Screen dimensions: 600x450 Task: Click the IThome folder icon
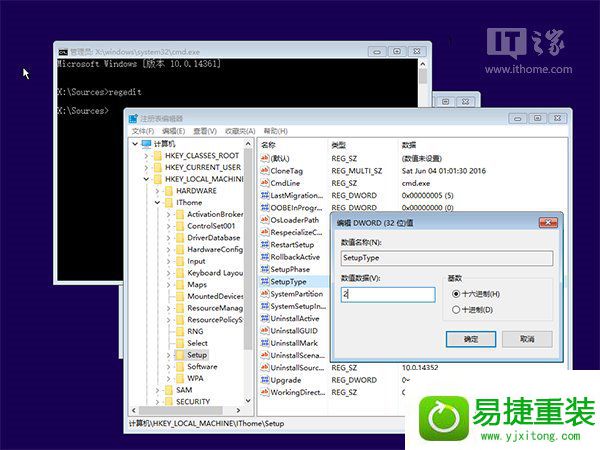tap(168, 202)
